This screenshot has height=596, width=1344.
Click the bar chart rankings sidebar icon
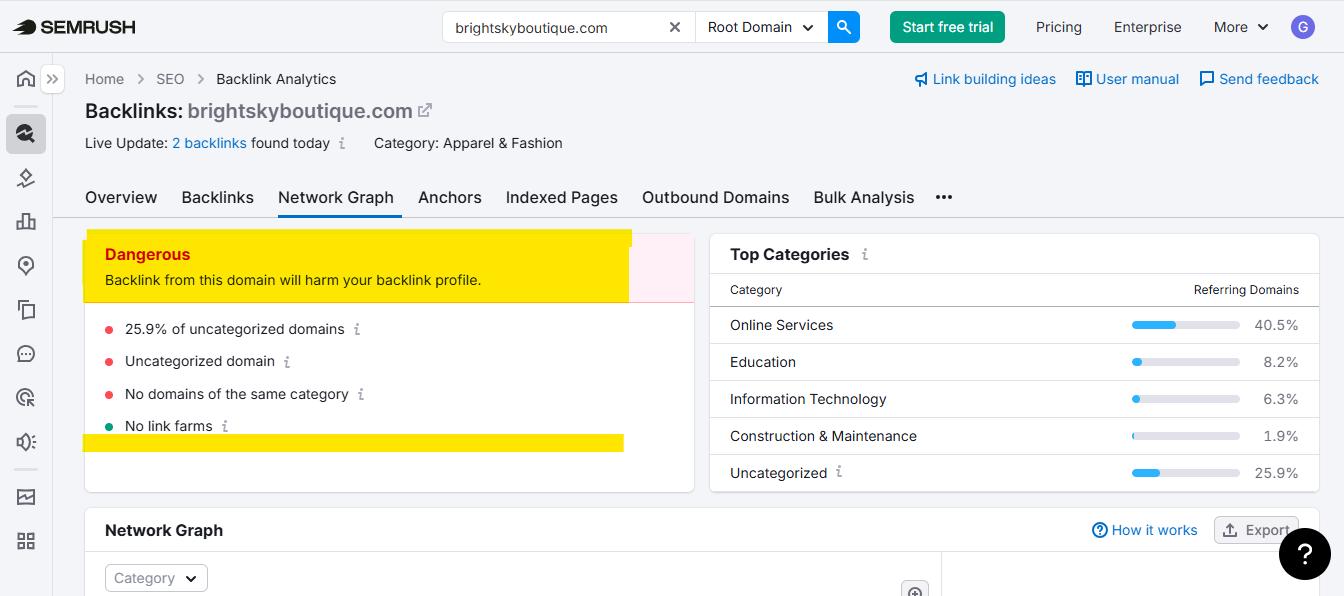26,221
